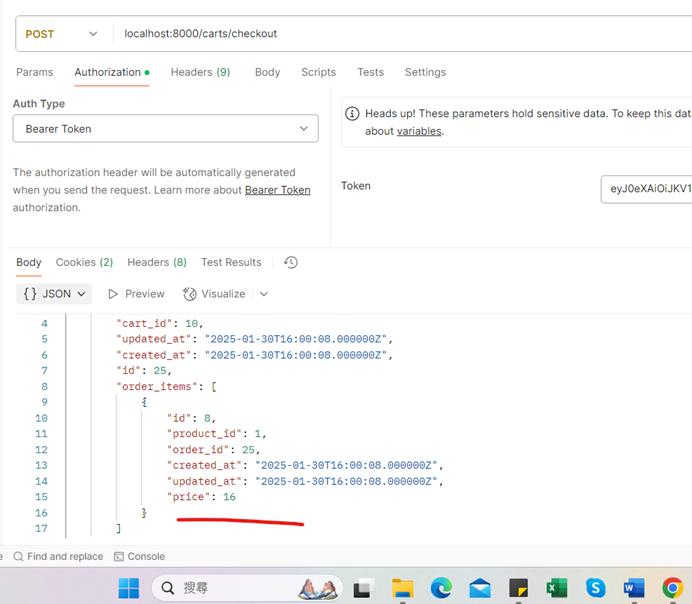Click the "cart_id": 10 line
This screenshot has height=604, width=692.
click(x=160, y=323)
